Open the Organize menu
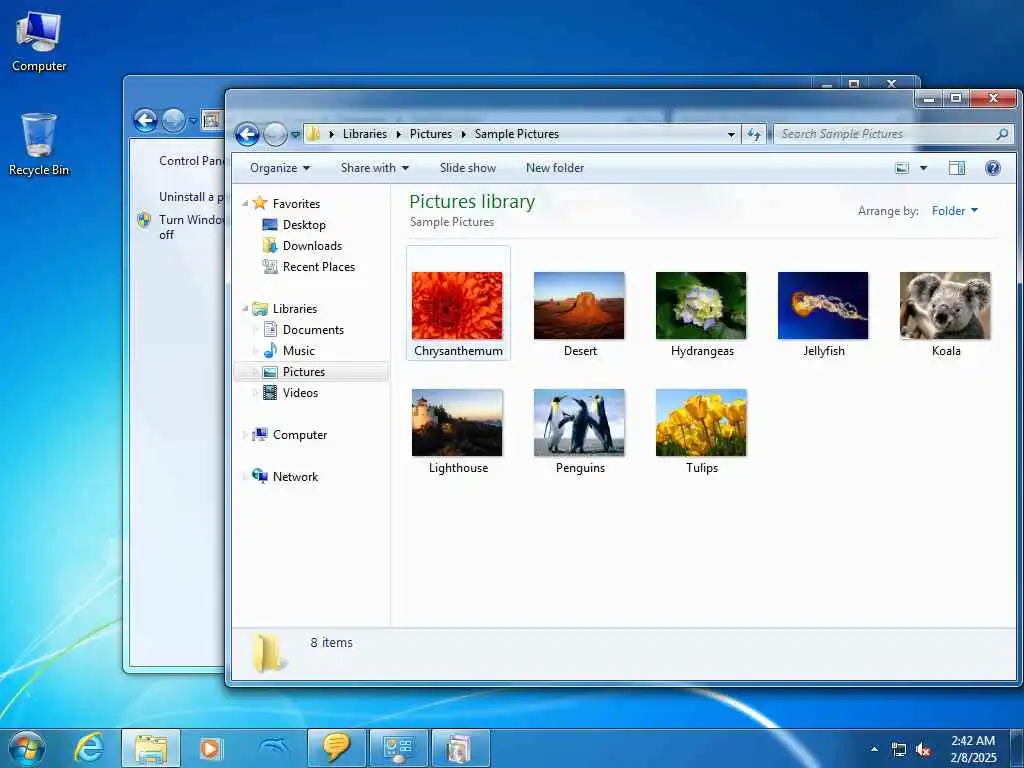The image size is (1024, 768). coord(280,168)
